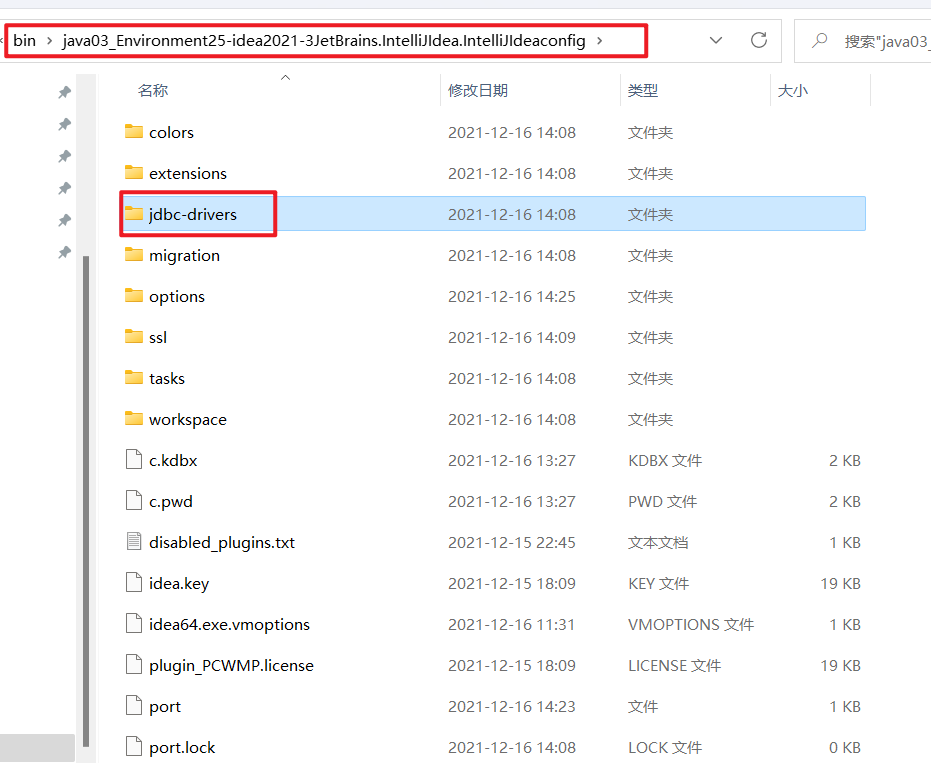
Task: Open the address bar history dropdown arrow
Action: 716,40
